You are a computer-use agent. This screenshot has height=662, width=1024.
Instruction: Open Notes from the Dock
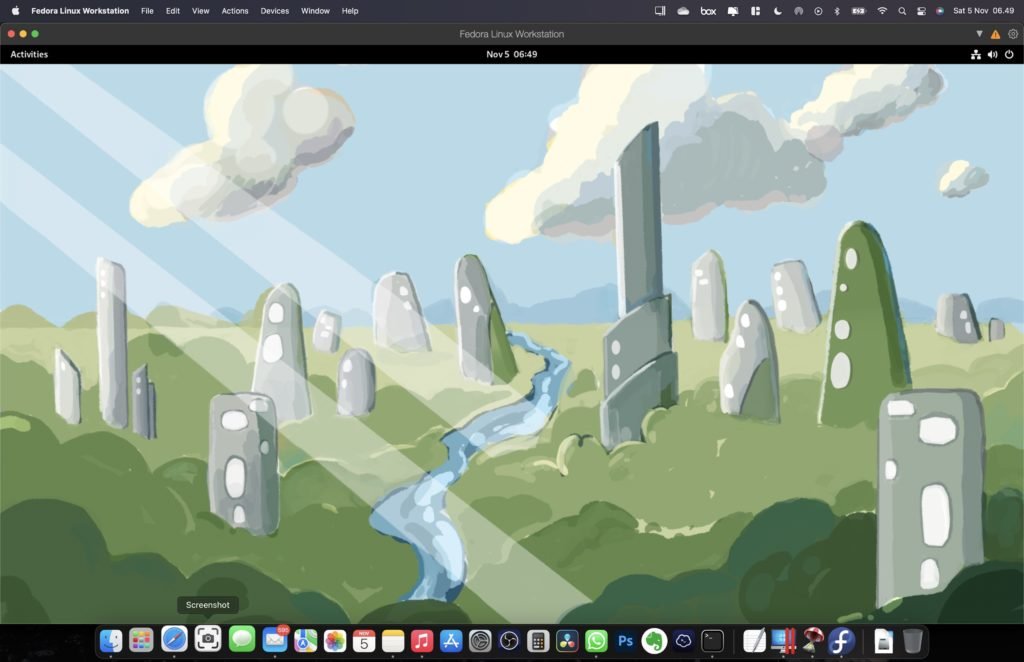[x=393, y=640]
